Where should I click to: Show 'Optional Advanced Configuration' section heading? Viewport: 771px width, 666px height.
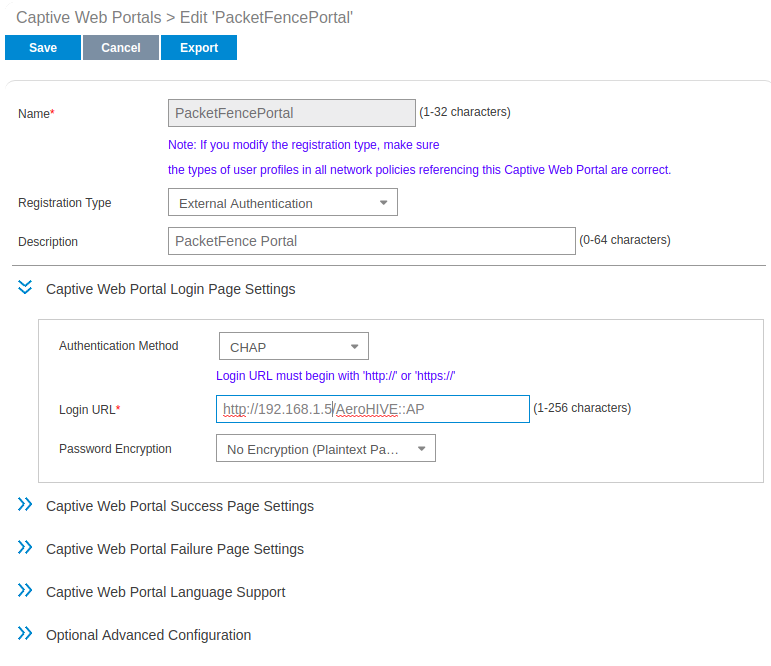pyautogui.click(x=148, y=635)
